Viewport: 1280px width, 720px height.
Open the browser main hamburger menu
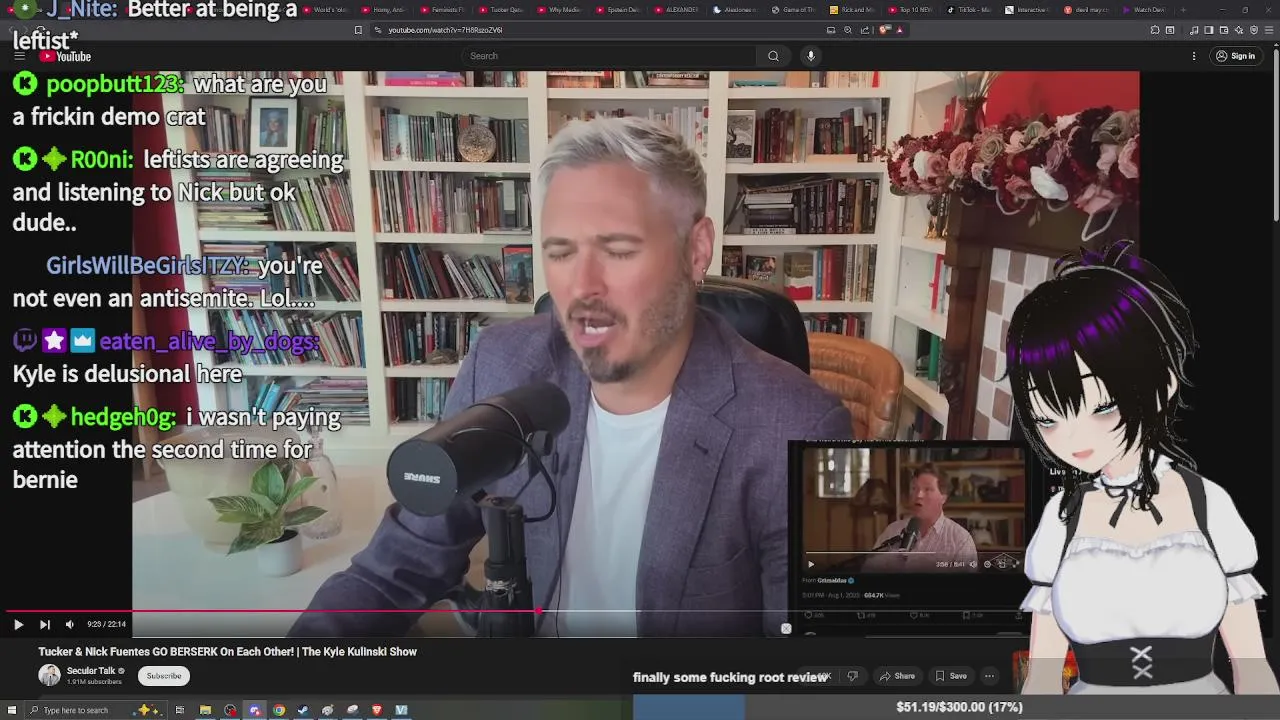pyautogui.click(x=1268, y=30)
